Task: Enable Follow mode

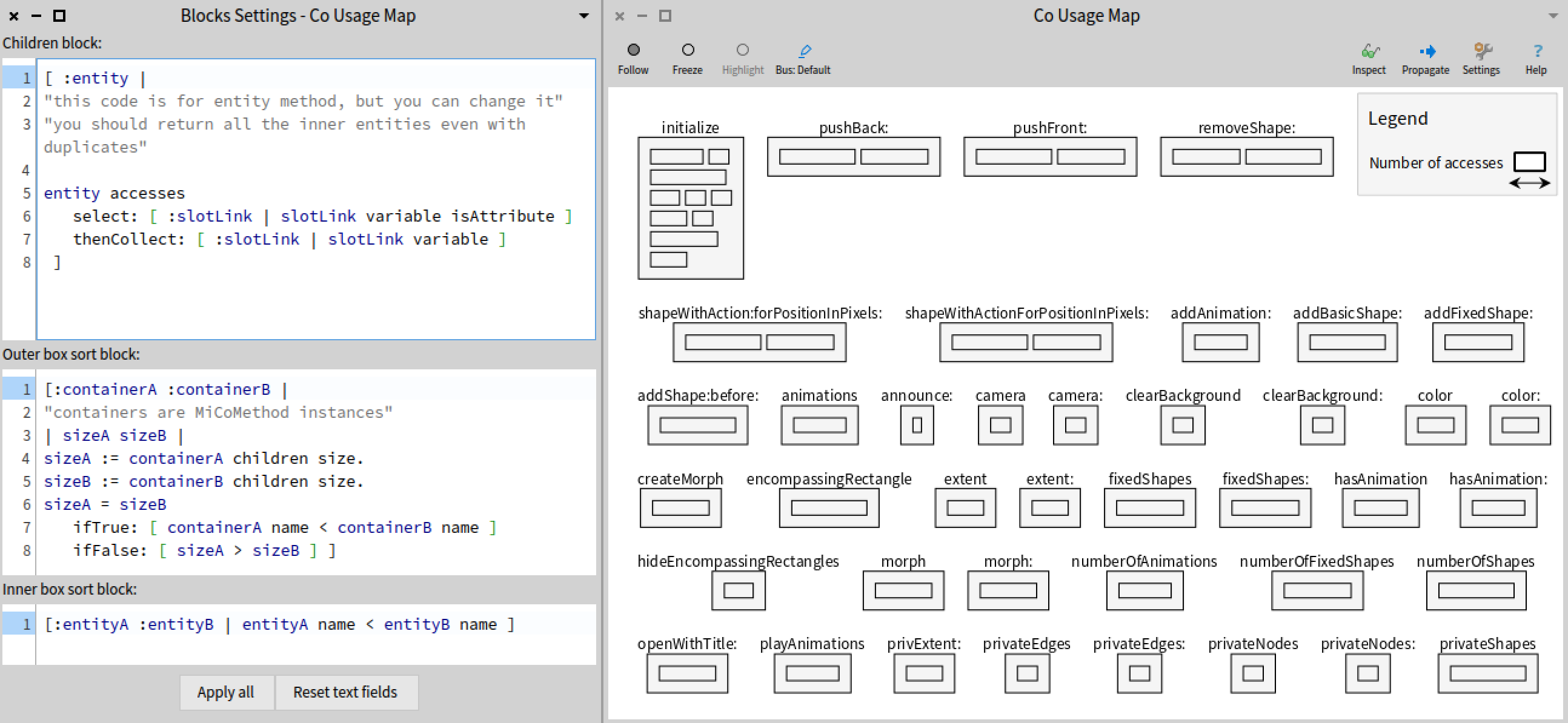Action: 633,50
